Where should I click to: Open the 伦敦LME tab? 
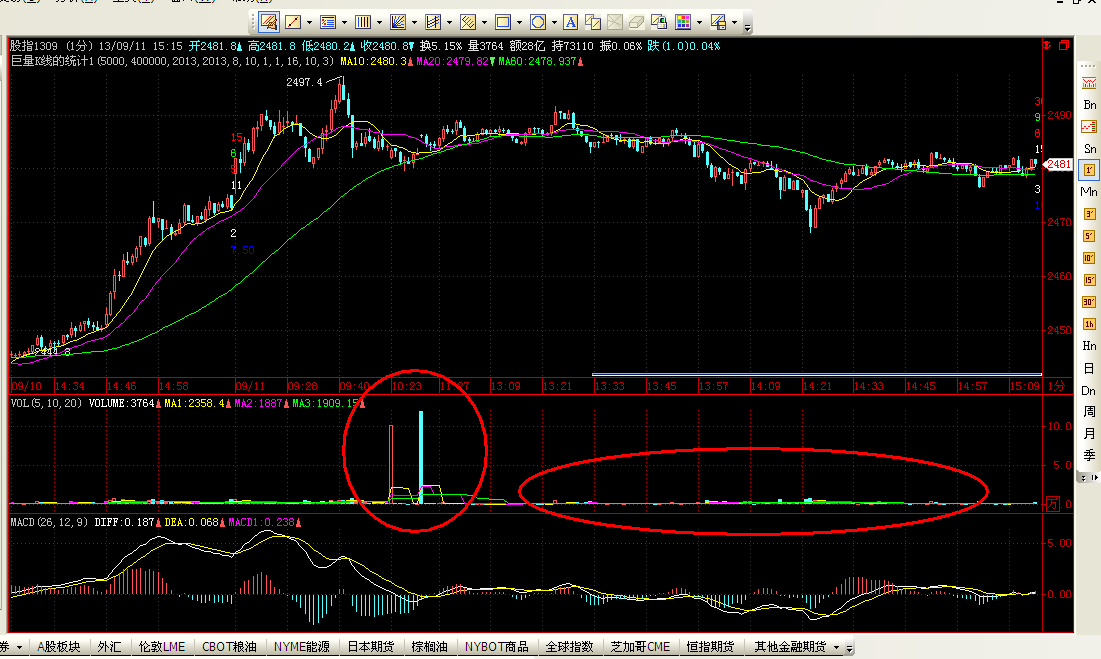[162, 646]
